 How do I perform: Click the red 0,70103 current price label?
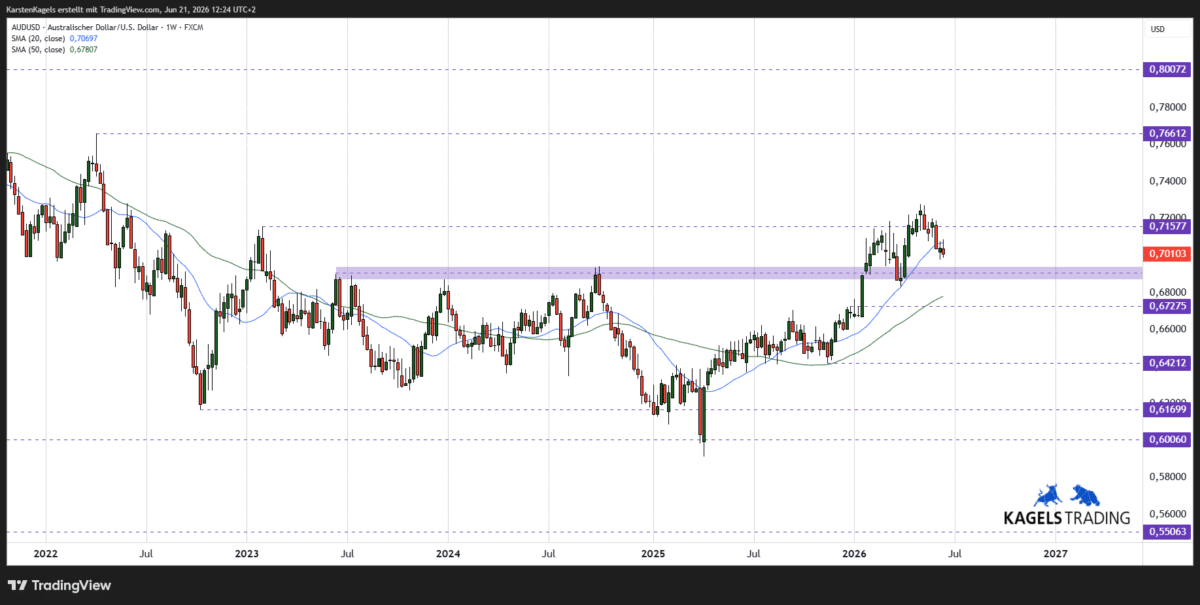point(1167,254)
